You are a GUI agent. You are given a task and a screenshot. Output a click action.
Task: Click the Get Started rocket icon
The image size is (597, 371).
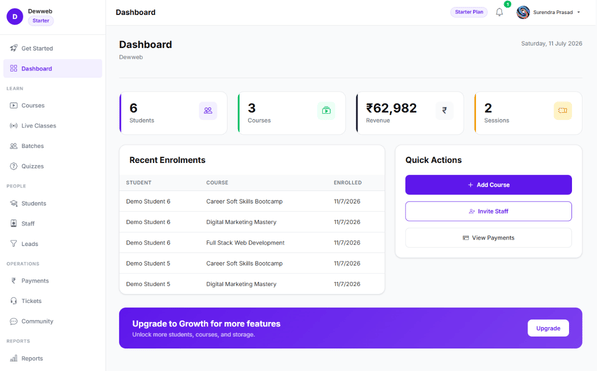[14, 48]
